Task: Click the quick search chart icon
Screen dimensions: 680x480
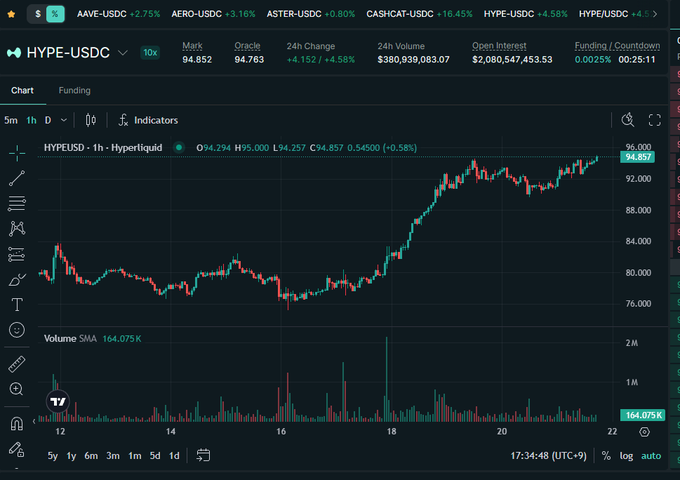Action: 628,120
